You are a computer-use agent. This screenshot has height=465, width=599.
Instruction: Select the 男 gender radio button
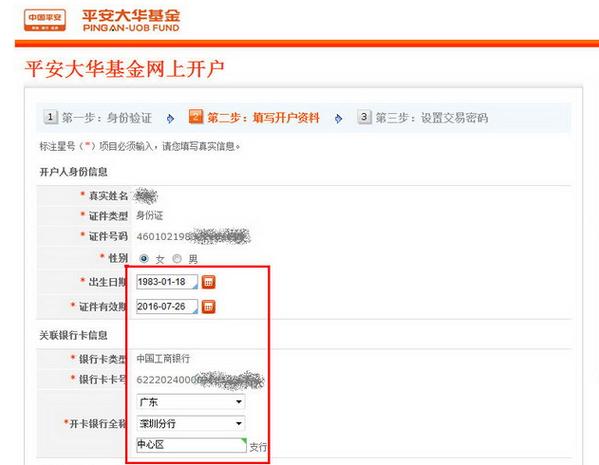click(176, 259)
